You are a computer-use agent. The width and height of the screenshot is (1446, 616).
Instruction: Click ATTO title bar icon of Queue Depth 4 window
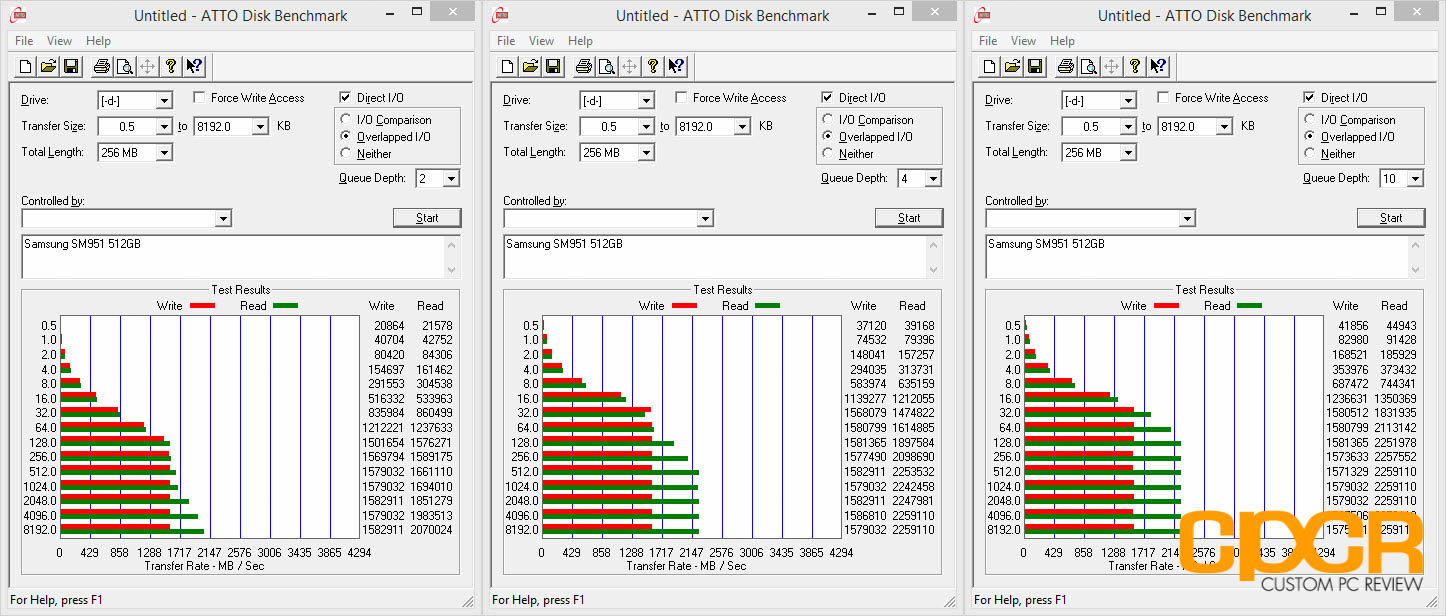point(500,15)
